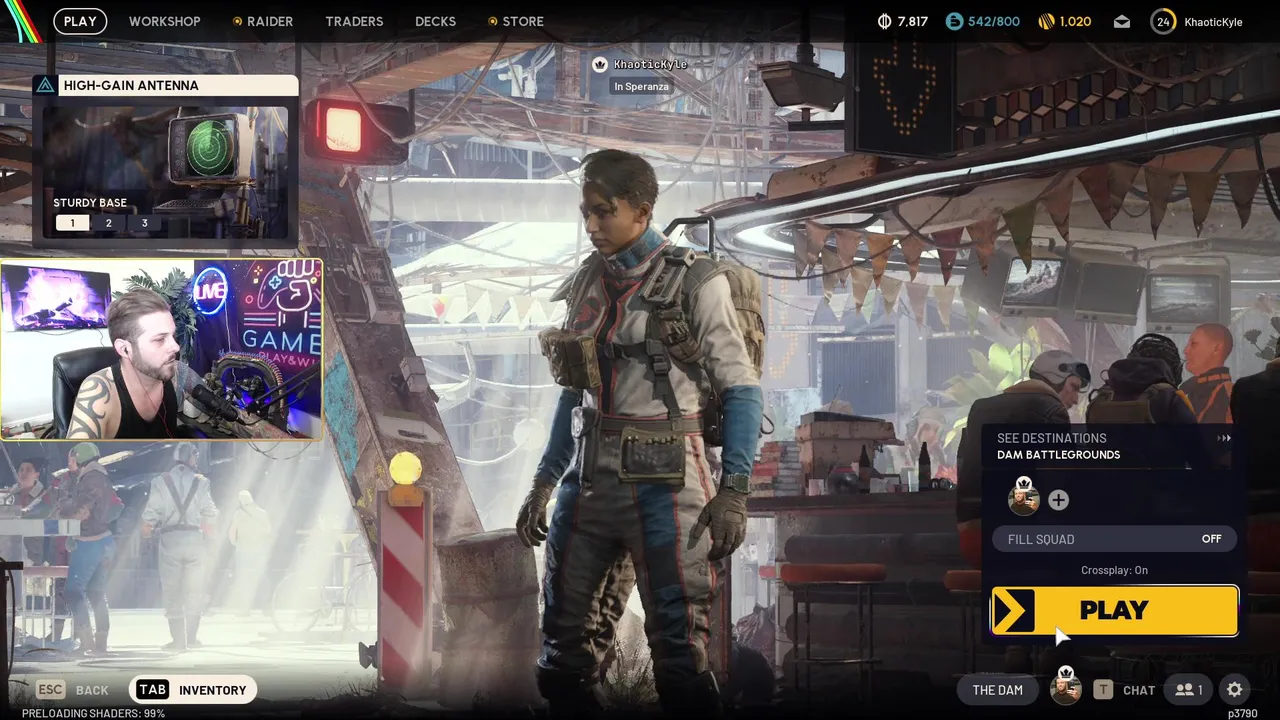Click the blue stash icon showing 542/800
The width and height of the screenshot is (1280, 720).
[954, 21]
